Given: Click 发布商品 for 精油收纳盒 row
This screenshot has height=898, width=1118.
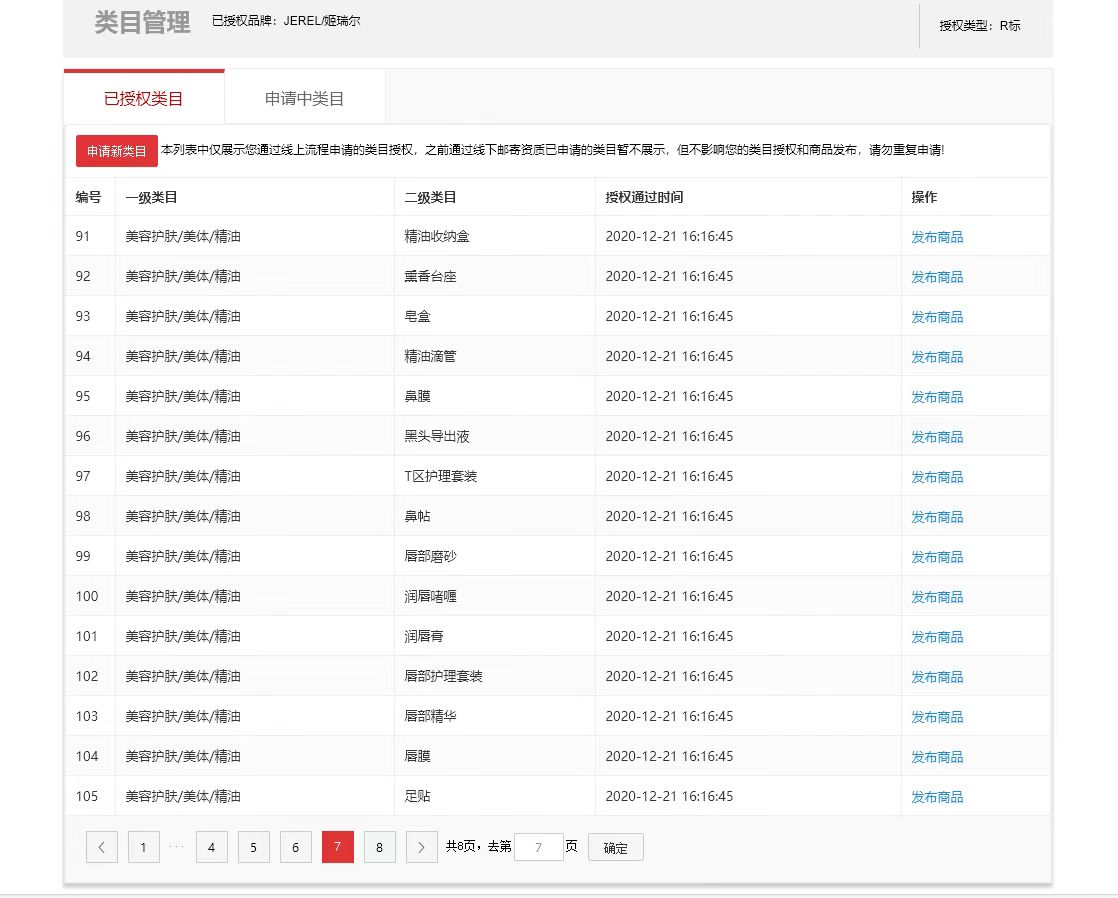Looking at the screenshot, I should coord(937,237).
